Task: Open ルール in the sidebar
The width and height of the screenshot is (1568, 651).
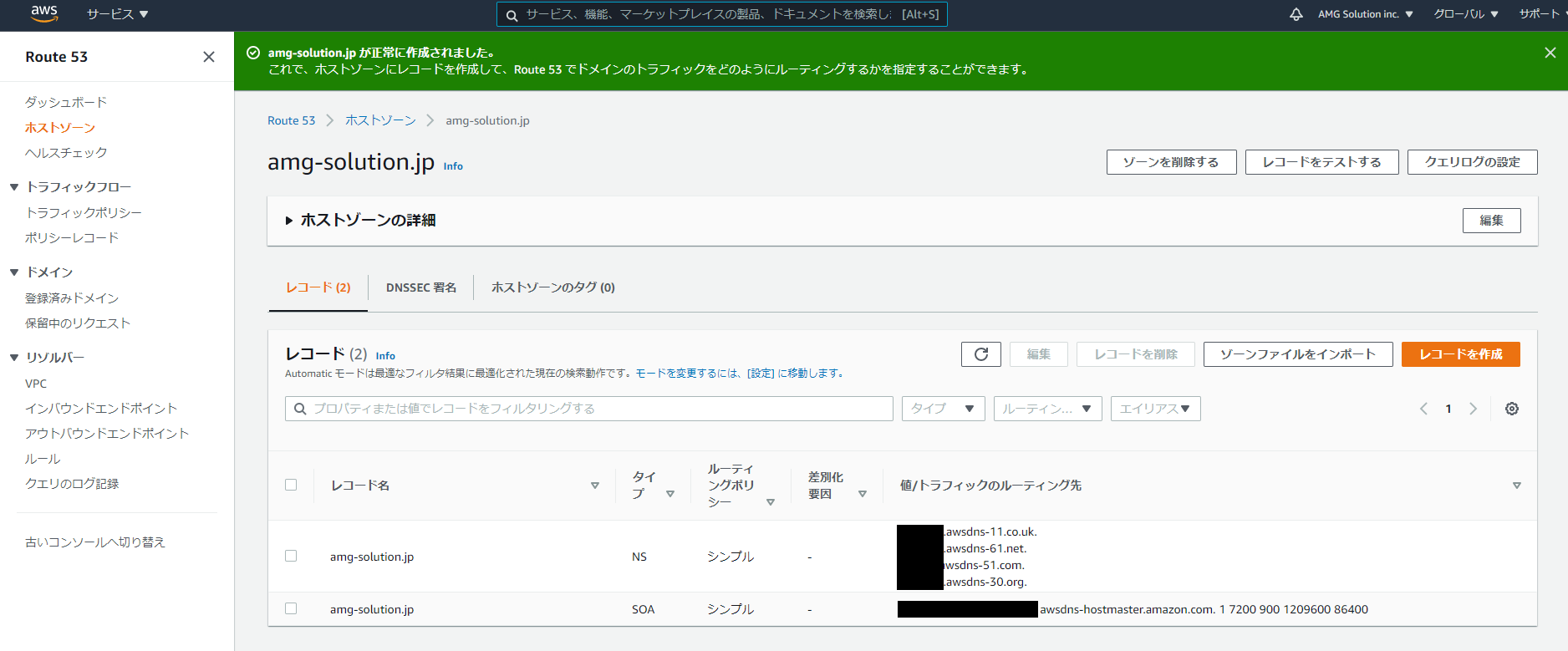Action: point(43,459)
